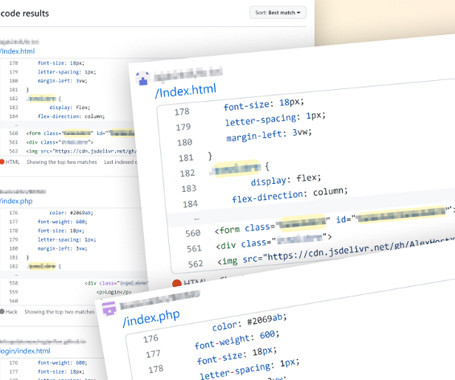Select line number 560 in enlarged /Index.html card
The width and height of the screenshot is (455, 380).
click(193, 233)
